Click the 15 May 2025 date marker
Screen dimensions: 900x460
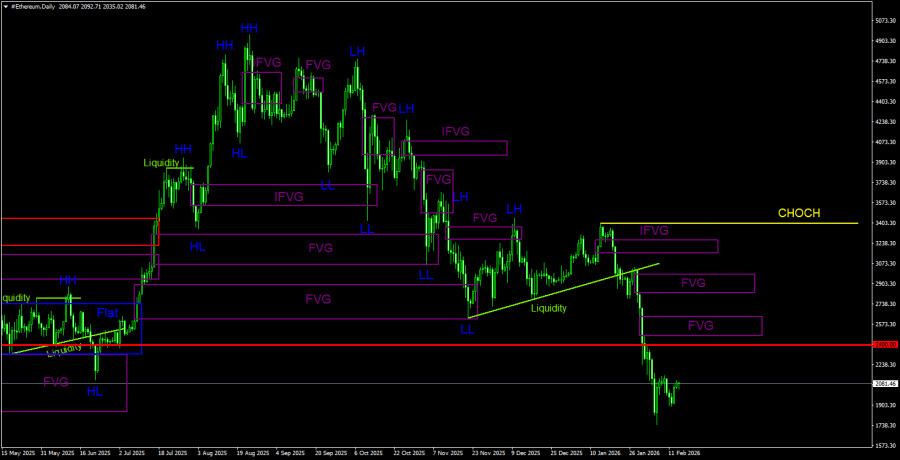(19, 453)
